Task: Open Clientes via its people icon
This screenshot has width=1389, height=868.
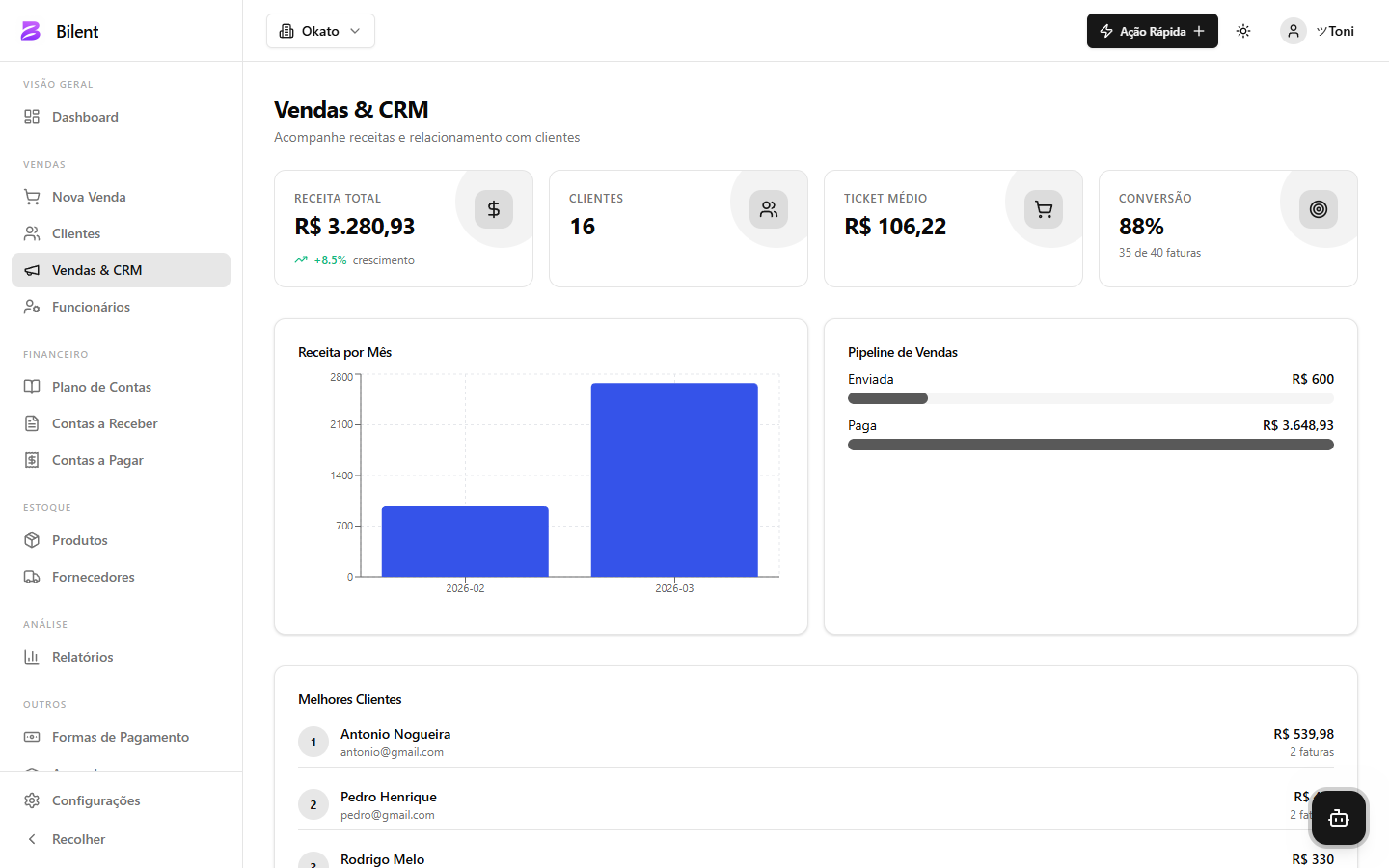Action: click(32, 233)
